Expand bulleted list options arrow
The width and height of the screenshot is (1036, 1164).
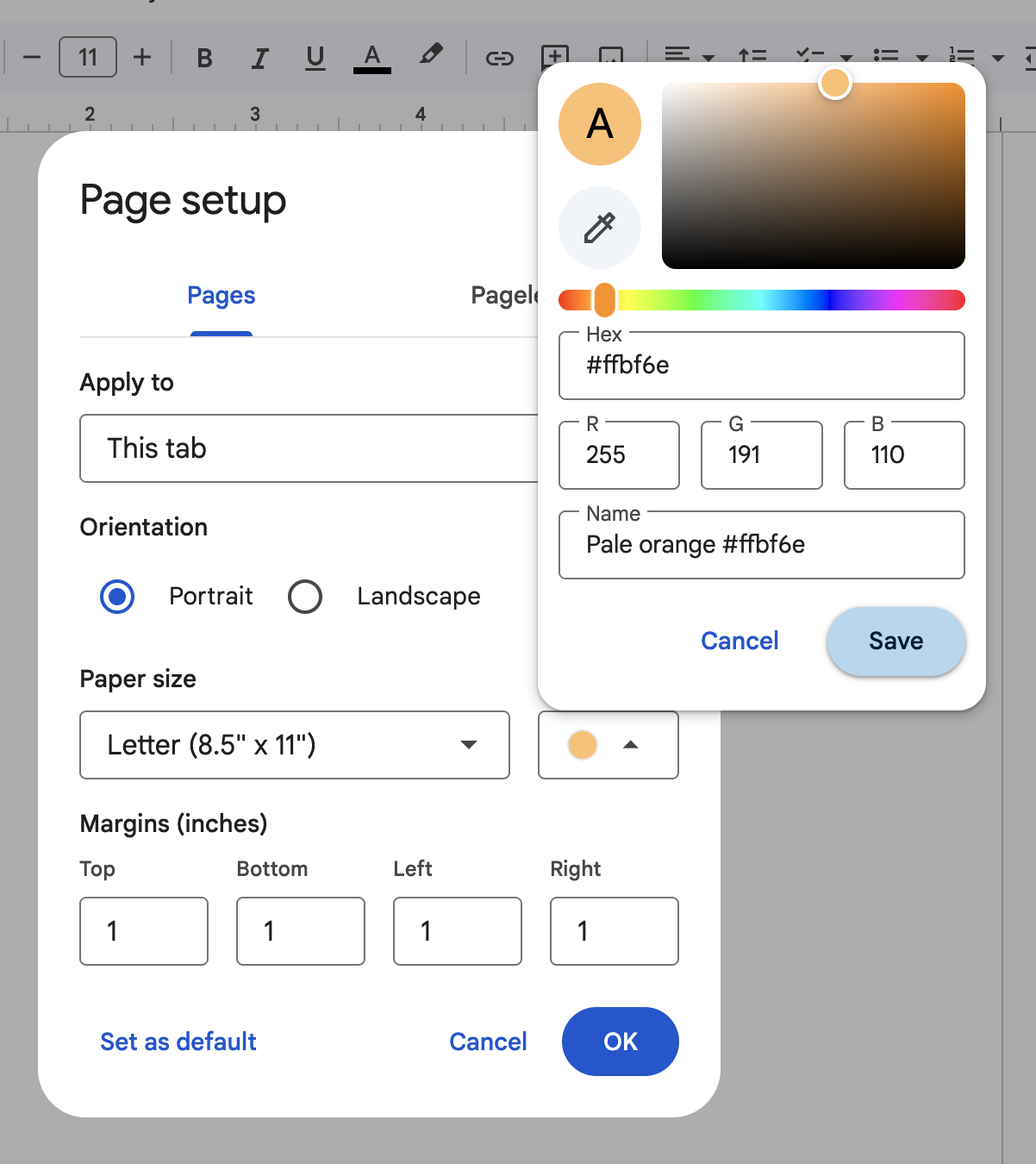922,59
